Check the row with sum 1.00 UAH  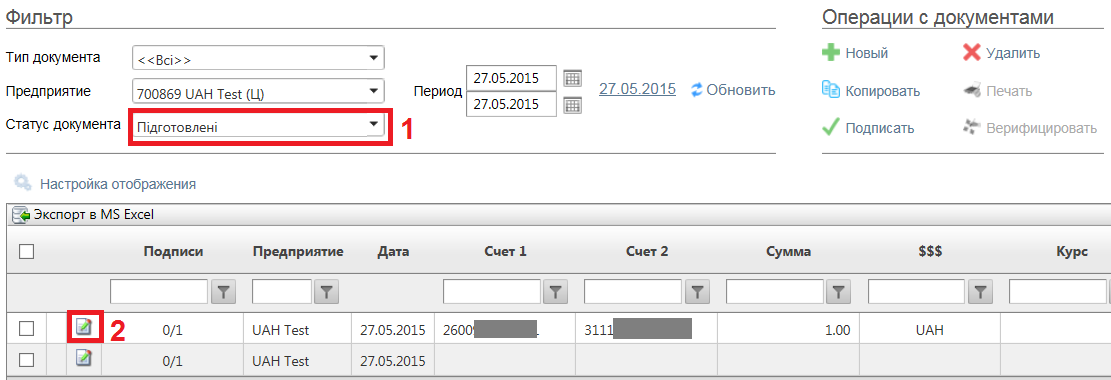pyautogui.click(x=27, y=328)
